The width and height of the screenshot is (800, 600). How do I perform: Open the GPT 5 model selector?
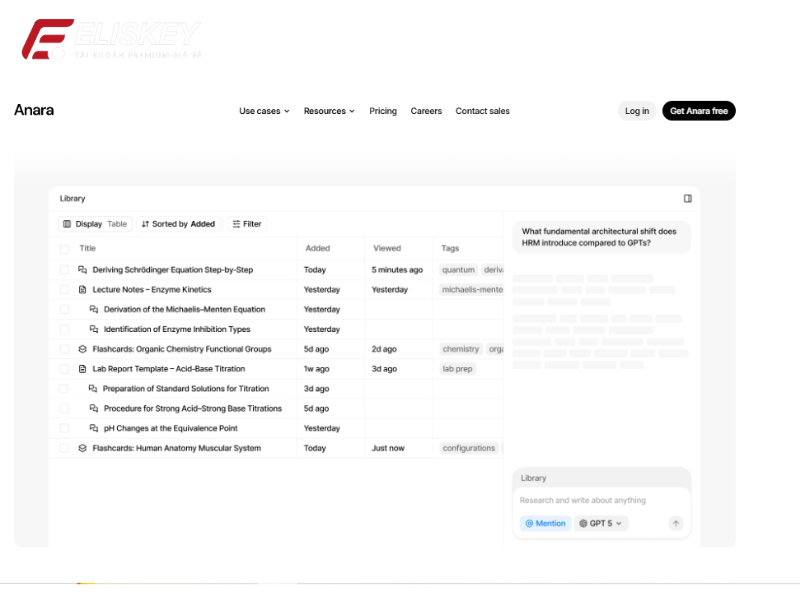(601, 523)
